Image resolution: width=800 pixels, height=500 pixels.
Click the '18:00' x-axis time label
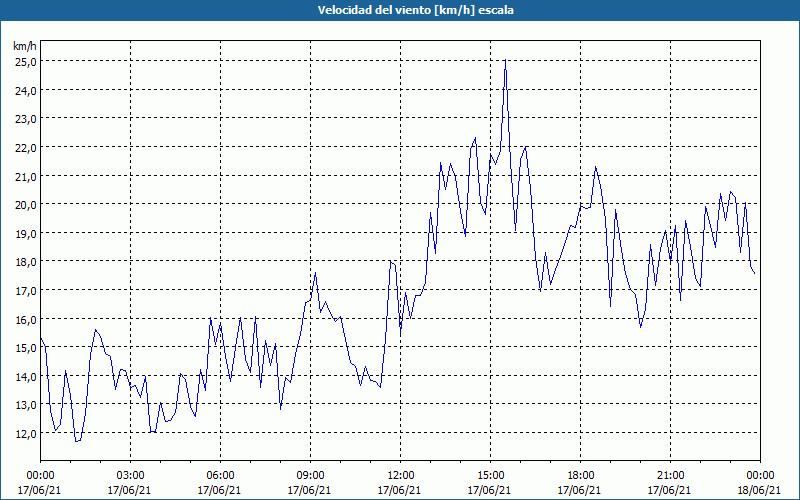tap(580, 476)
